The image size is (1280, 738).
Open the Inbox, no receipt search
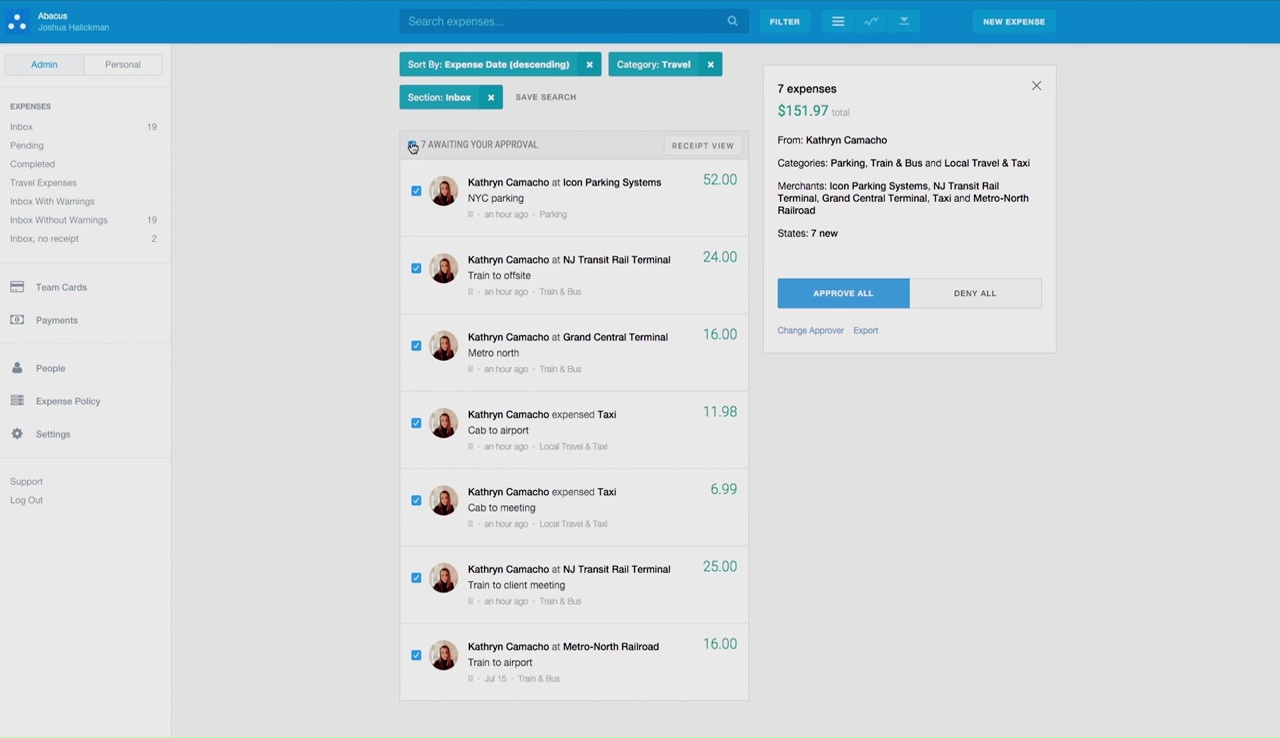coord(44,239)
